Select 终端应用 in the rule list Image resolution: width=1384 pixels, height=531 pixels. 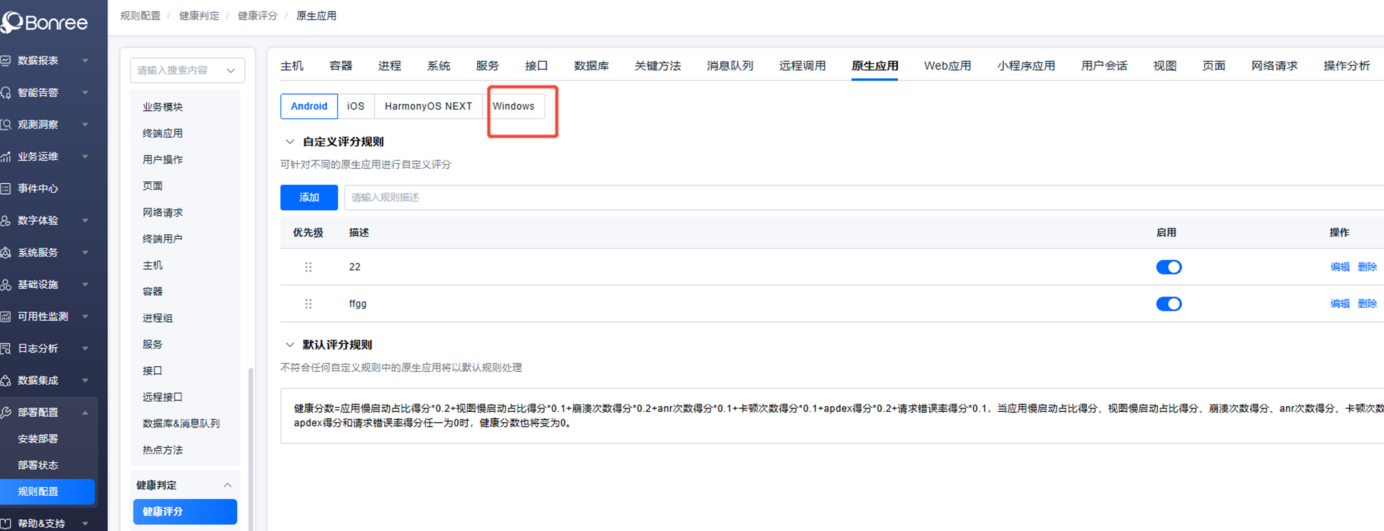(x=163, y=133)
